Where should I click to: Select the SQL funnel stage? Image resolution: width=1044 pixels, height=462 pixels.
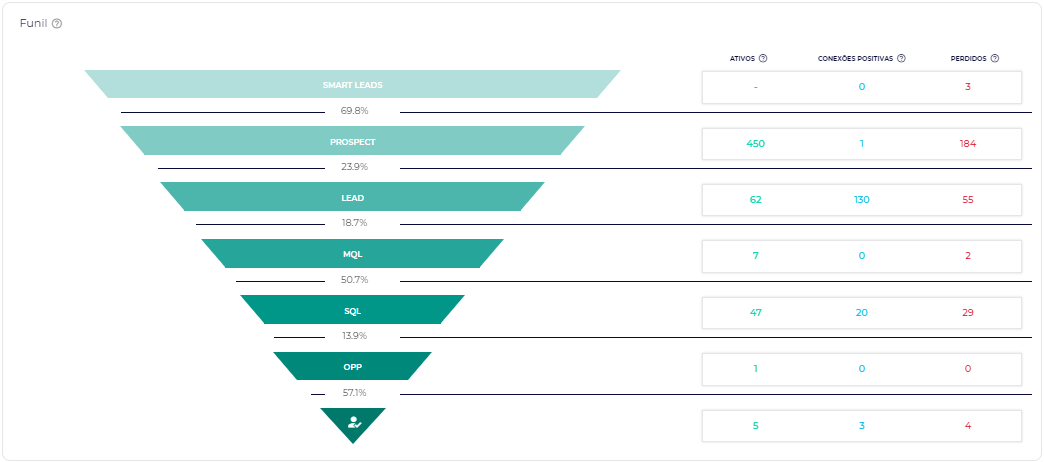tap(352, 311)
